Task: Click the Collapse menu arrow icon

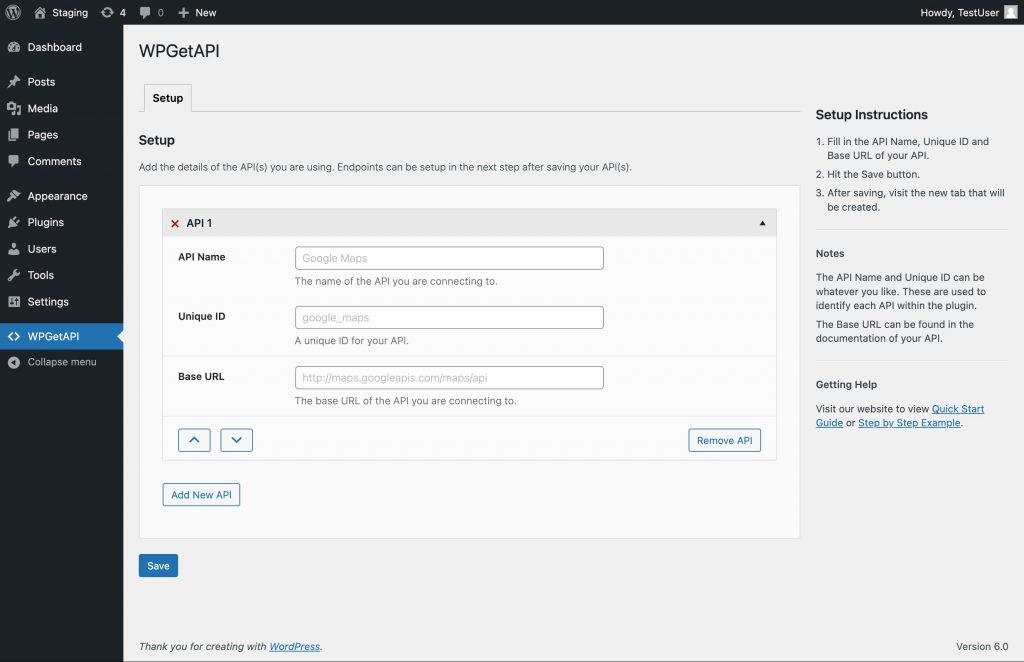Action: [14, 362]
